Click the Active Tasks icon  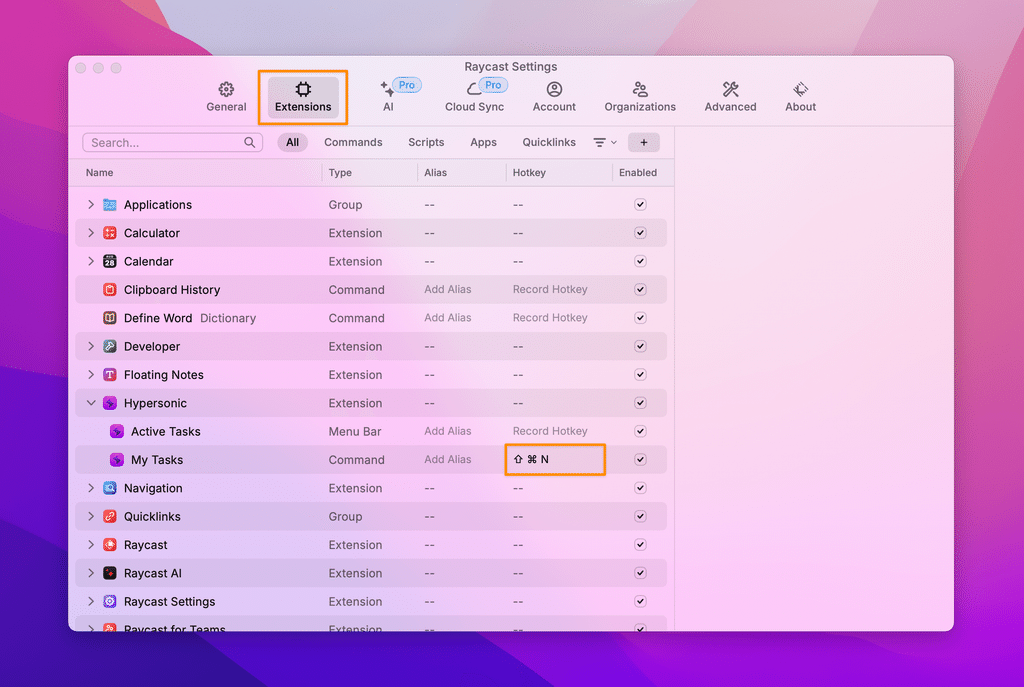pyautogui.click(x=117, y=431)
